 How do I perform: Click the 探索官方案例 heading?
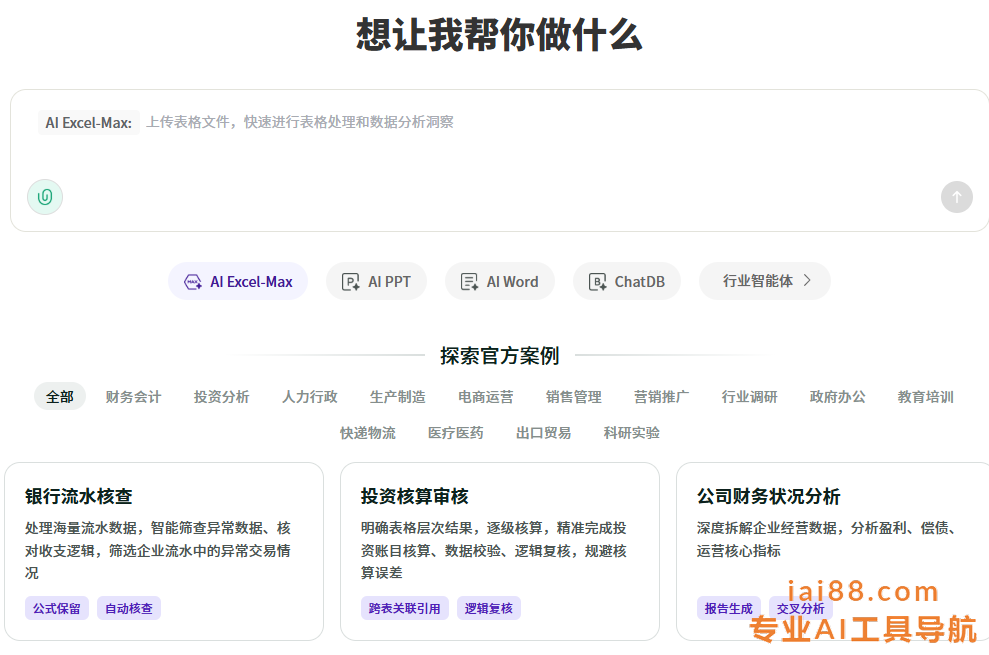click(500, 355)
